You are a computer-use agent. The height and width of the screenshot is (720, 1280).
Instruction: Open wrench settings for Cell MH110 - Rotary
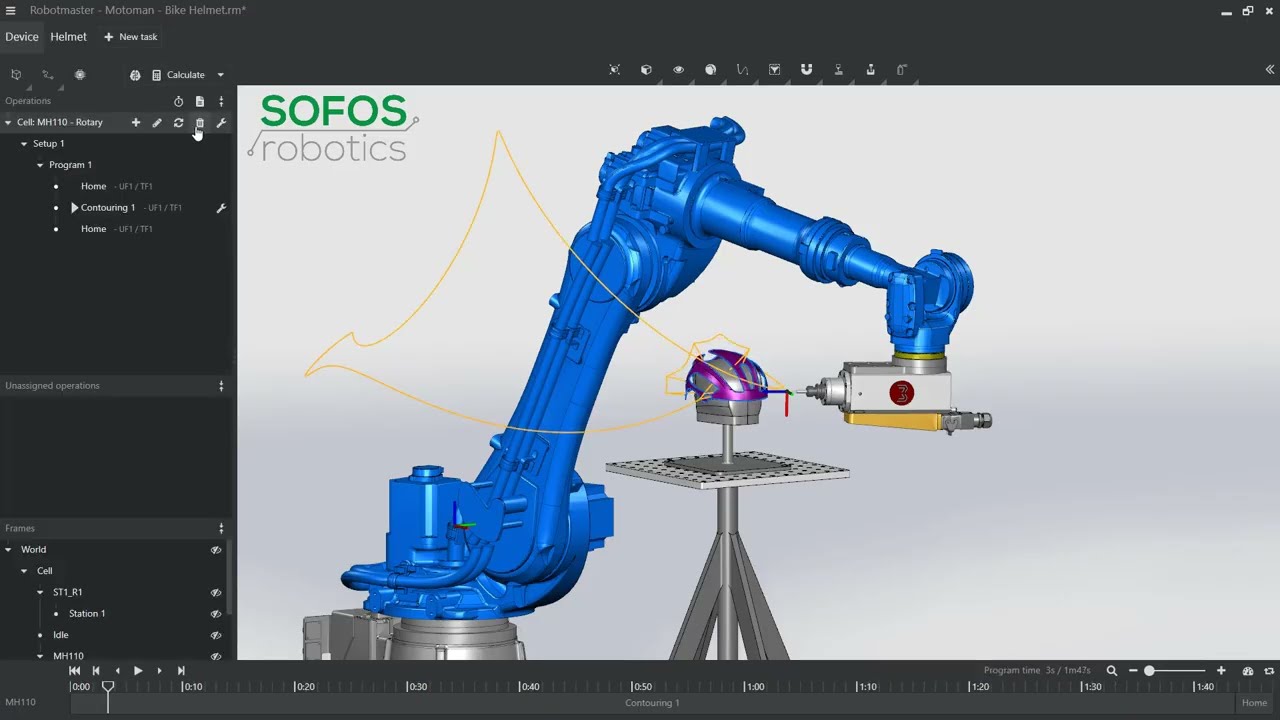point(221,123)
